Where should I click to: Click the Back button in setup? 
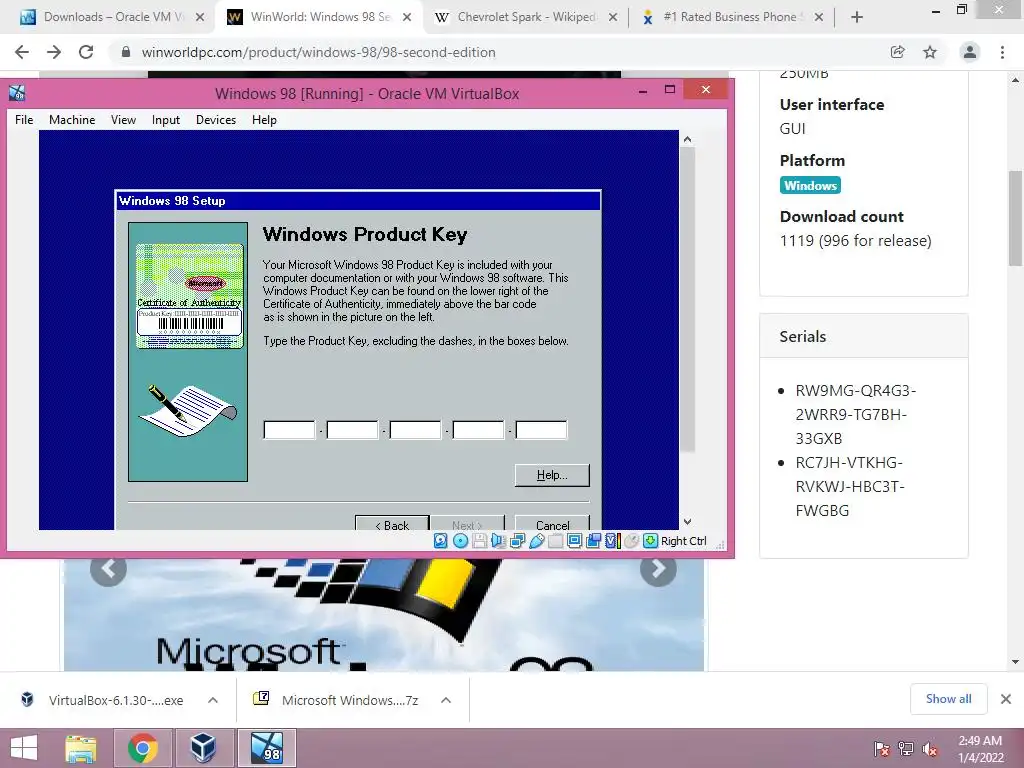(392, 523)
